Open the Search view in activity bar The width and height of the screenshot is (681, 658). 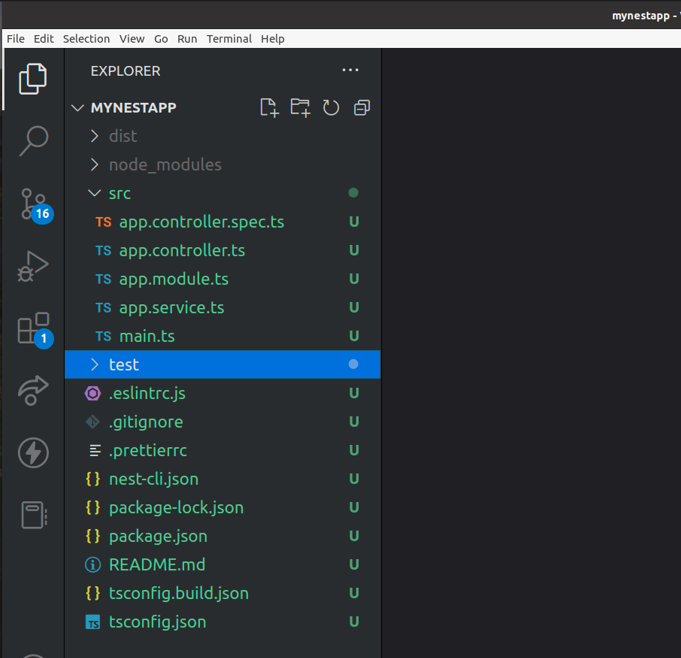tap(33, 141)
